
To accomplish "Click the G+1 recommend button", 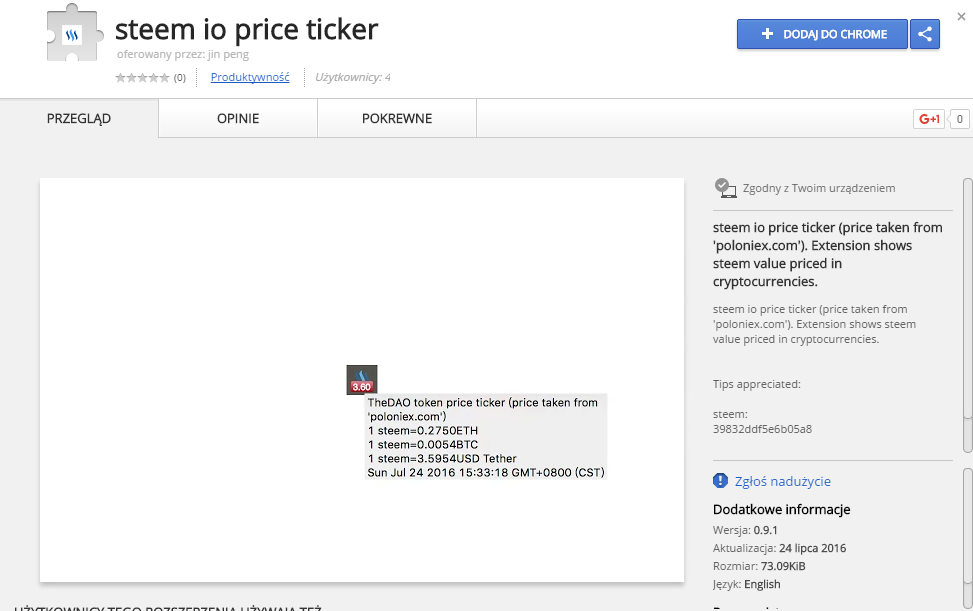I will click(928, 119).
